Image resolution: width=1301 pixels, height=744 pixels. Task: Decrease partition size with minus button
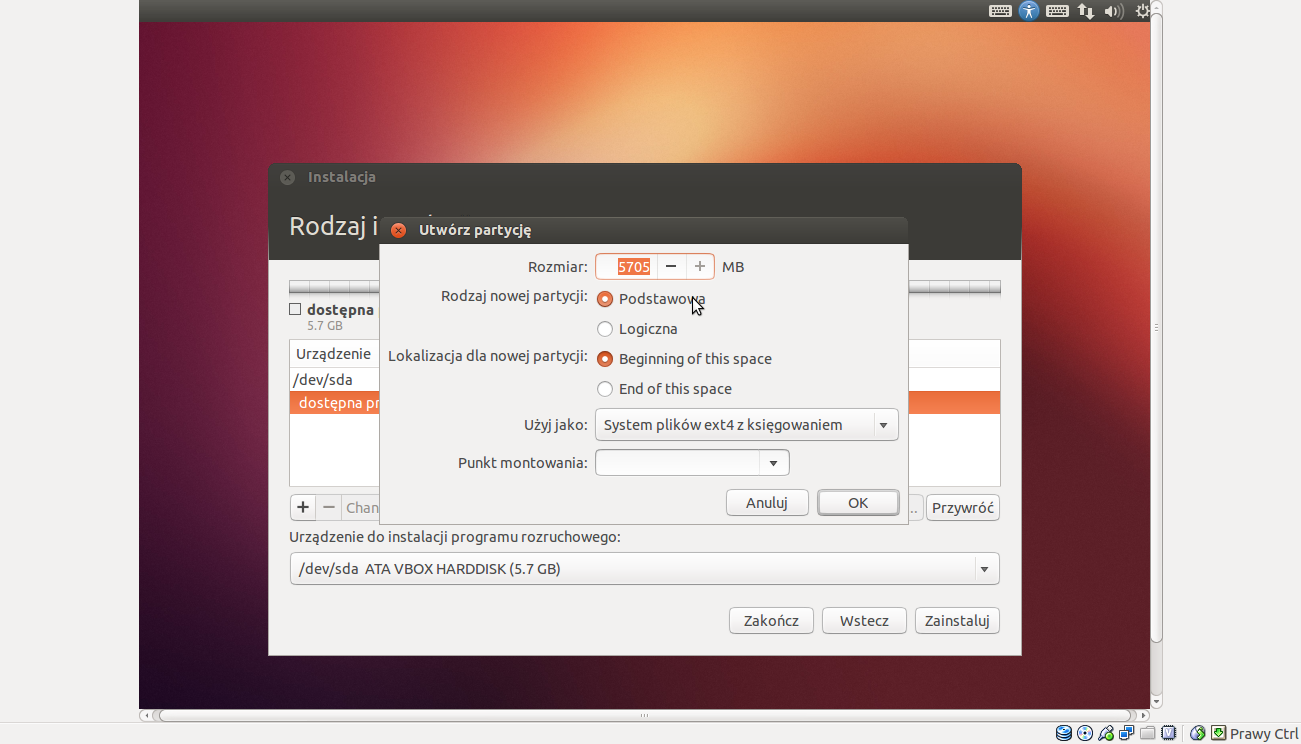coord(671,266)
